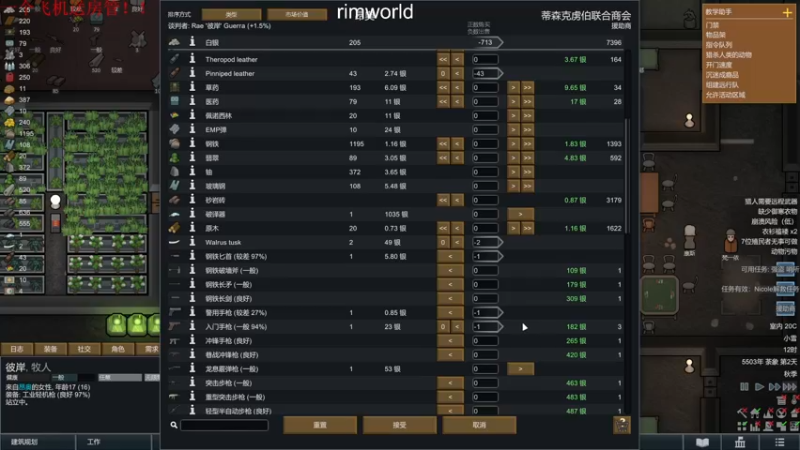Click the info icon on the 白银 row

pyautogui.click(x=192, y=42)
